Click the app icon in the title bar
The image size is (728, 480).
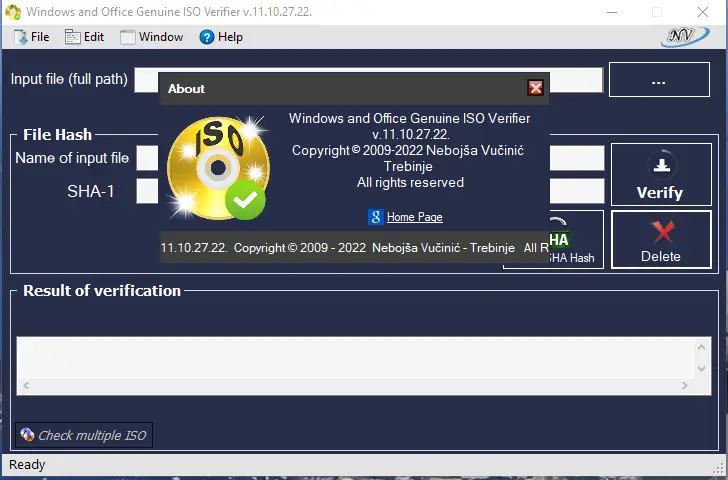[13, 12]
